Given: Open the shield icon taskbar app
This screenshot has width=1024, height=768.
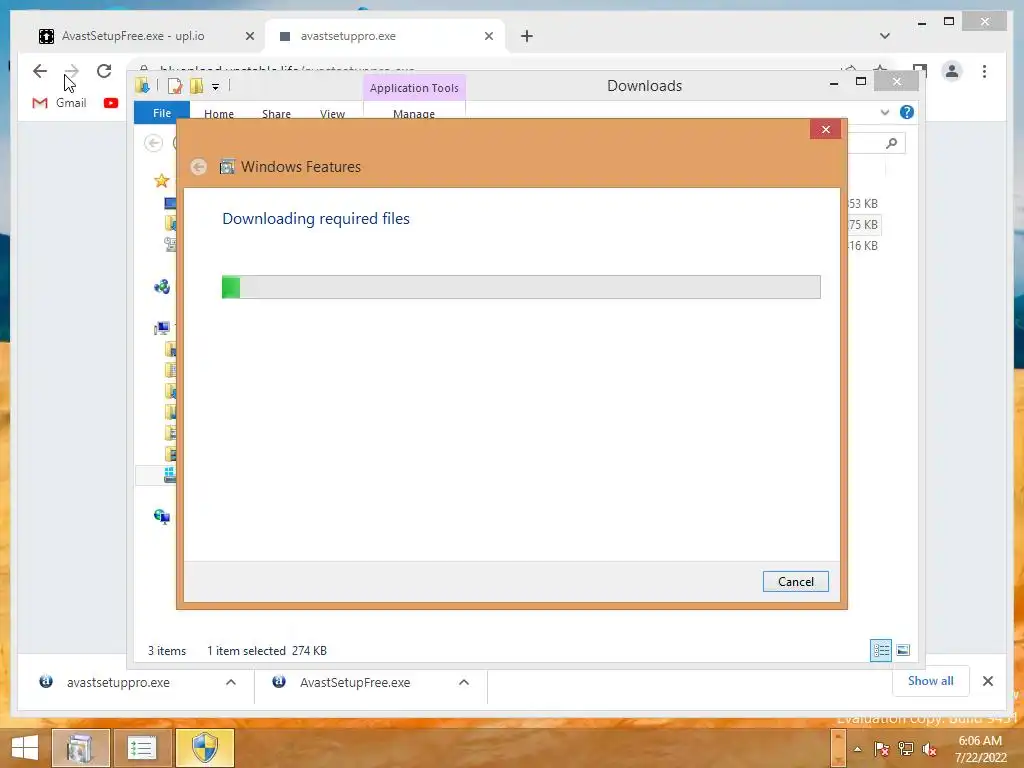Looking at the screenshot, I should point(205,748).
